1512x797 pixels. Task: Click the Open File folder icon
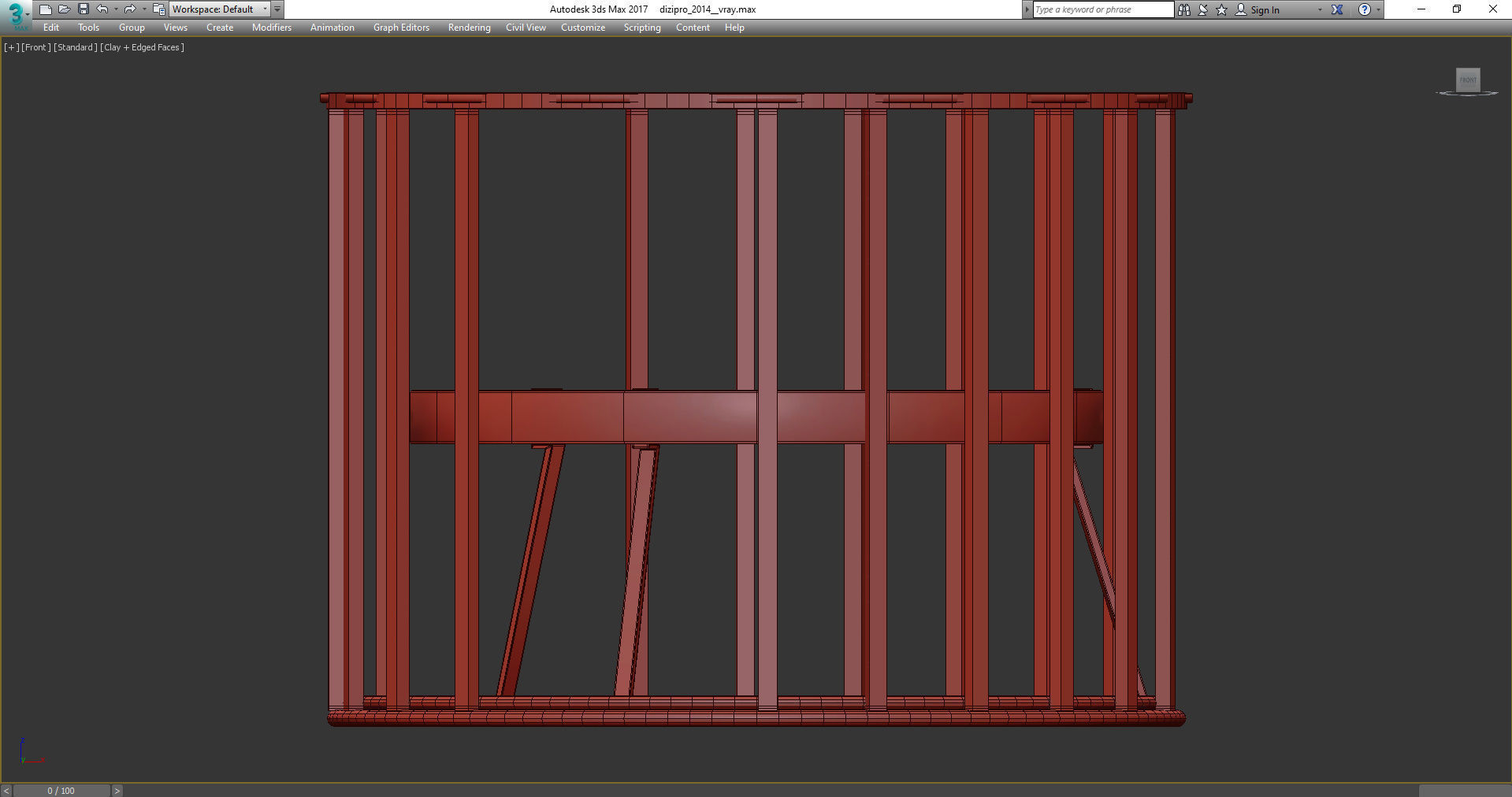[x=64, y=9]
